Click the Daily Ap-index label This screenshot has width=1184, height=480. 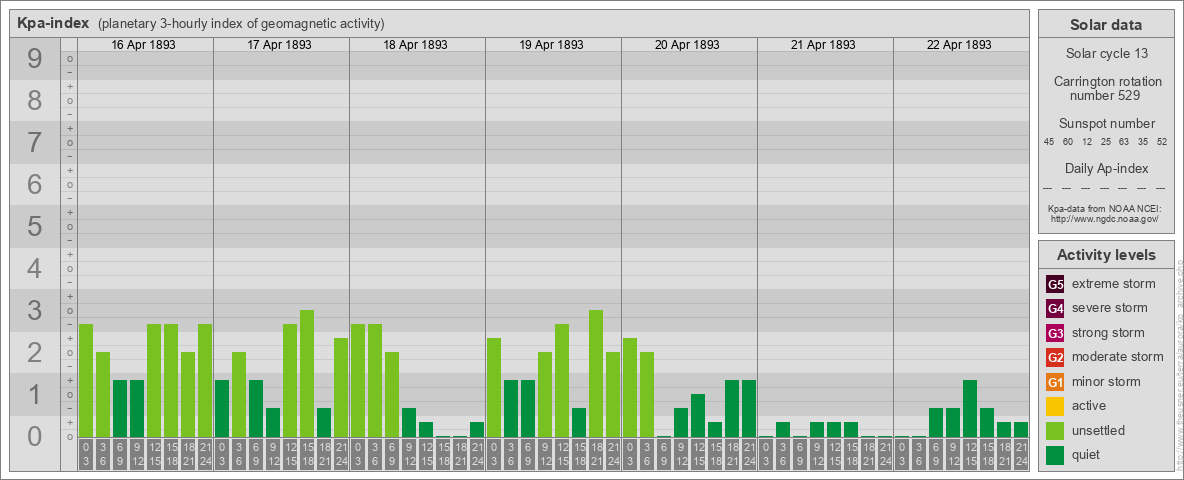pyautogui.click(x=1106, y=168)
